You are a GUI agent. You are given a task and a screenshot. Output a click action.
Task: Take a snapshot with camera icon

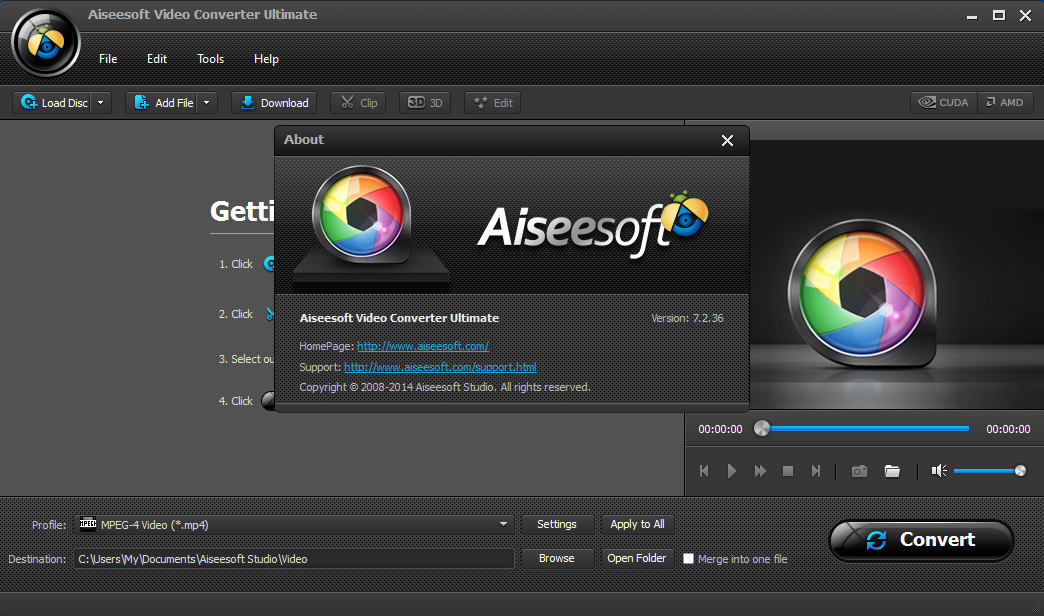pos(860,471)
